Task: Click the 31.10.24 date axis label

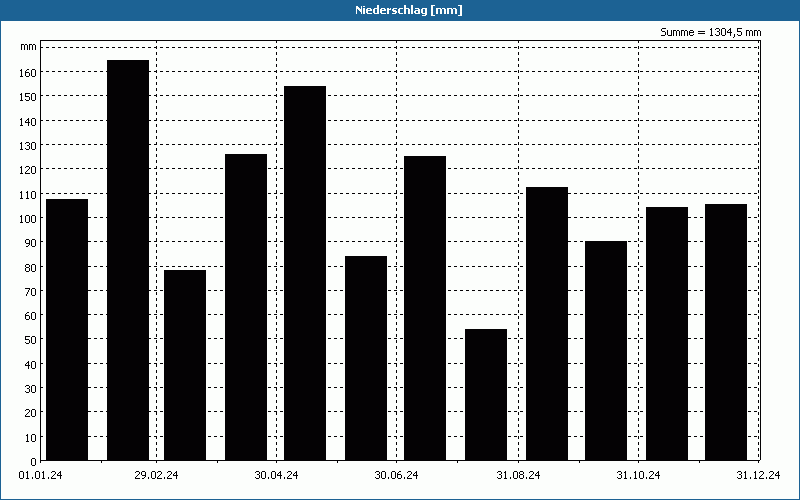Action: pos(638,476)
